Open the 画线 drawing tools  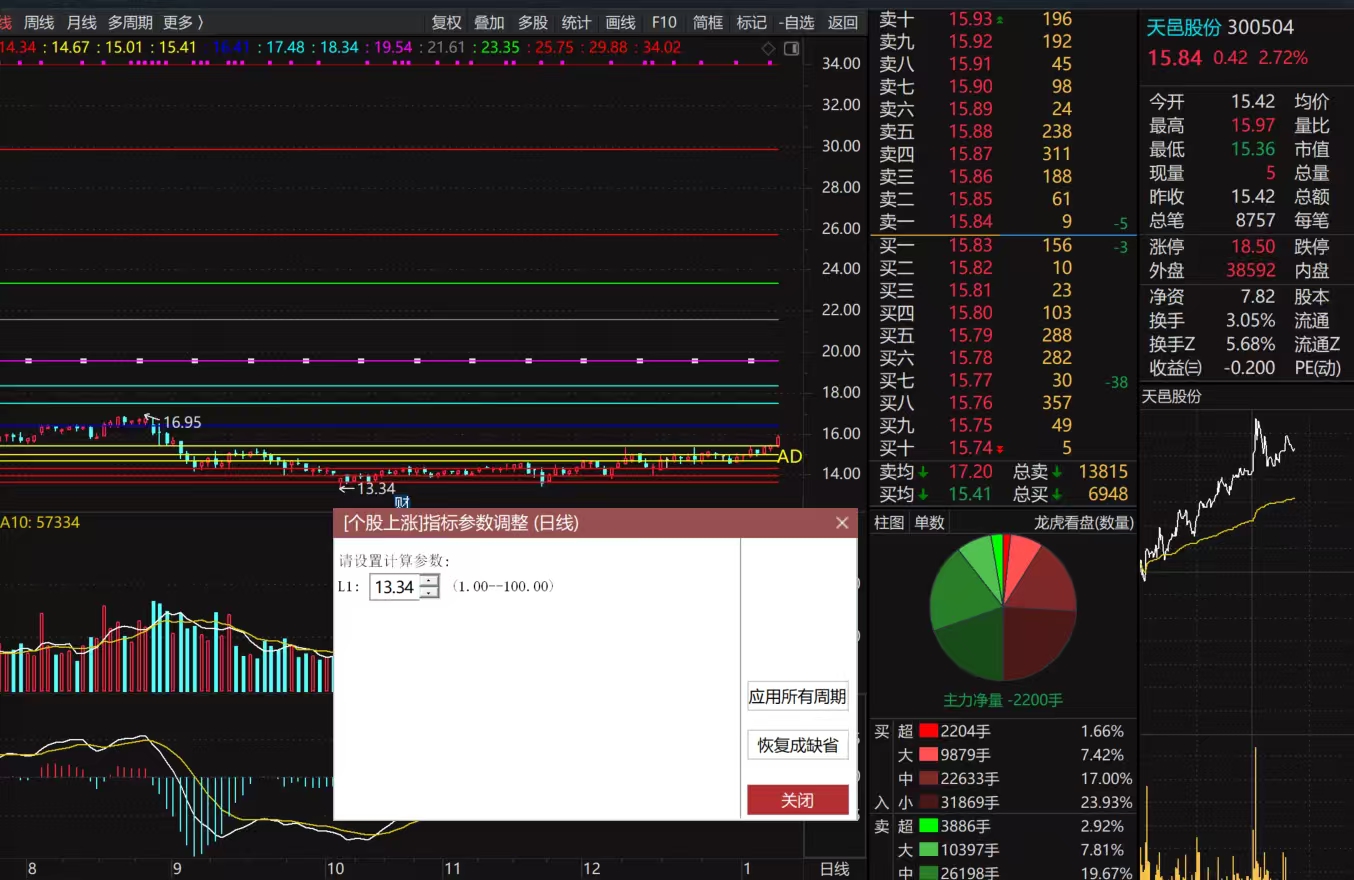point(621,22)
